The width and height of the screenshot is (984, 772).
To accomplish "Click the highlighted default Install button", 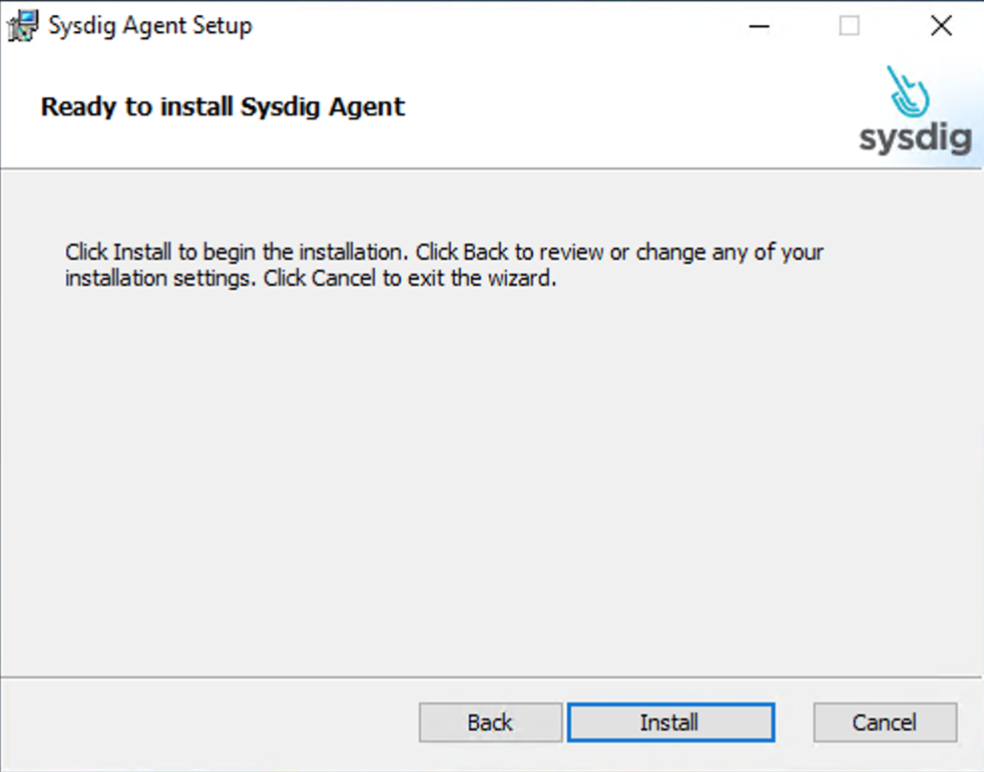I will 670,722.
